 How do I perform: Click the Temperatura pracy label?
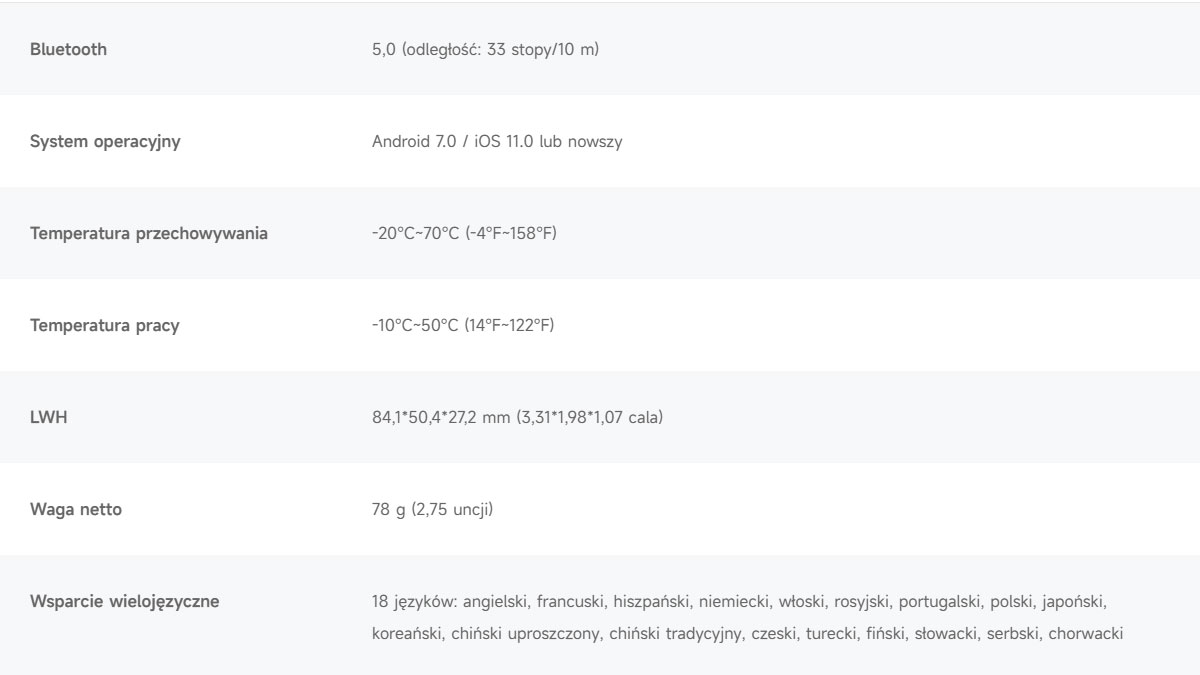point(105,326)
